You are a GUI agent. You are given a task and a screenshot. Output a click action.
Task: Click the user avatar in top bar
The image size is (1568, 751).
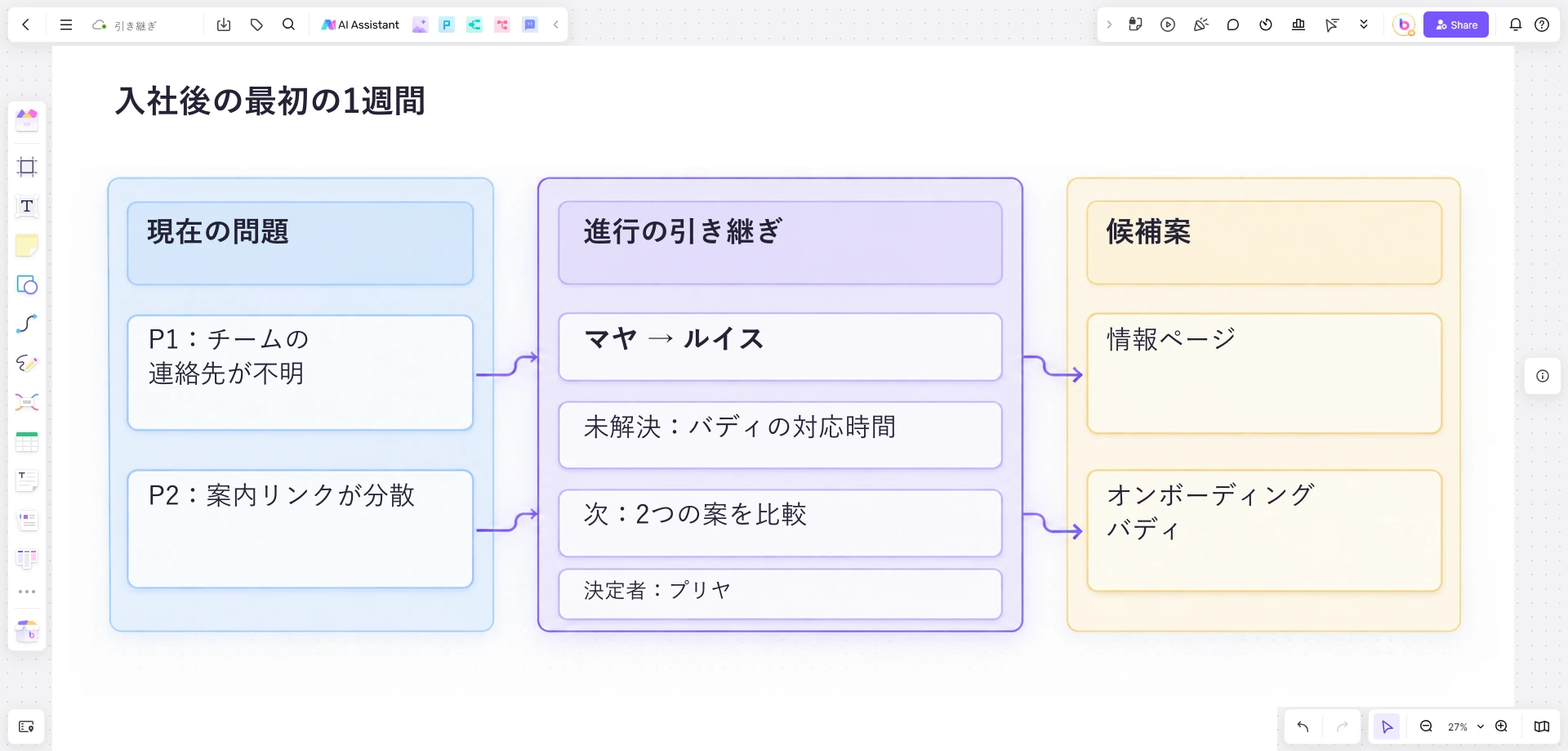point(1404,25)
